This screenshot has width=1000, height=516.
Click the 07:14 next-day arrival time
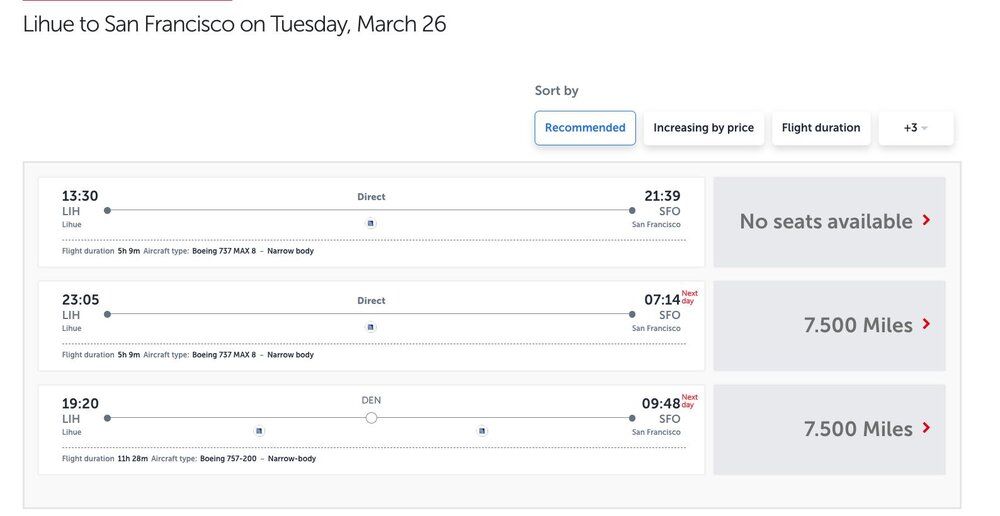pyautogui.click(x=661, y=300)
